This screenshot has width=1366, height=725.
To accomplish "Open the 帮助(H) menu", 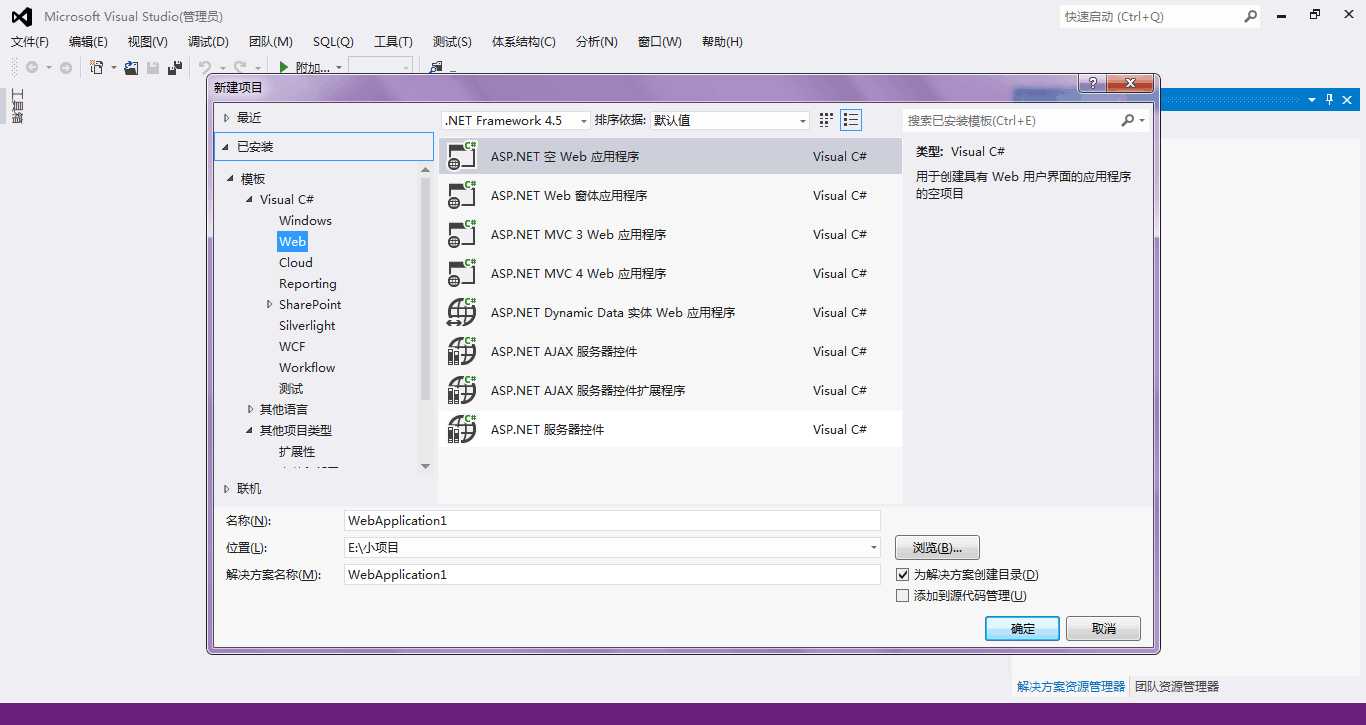I will [x=722, y=42].
